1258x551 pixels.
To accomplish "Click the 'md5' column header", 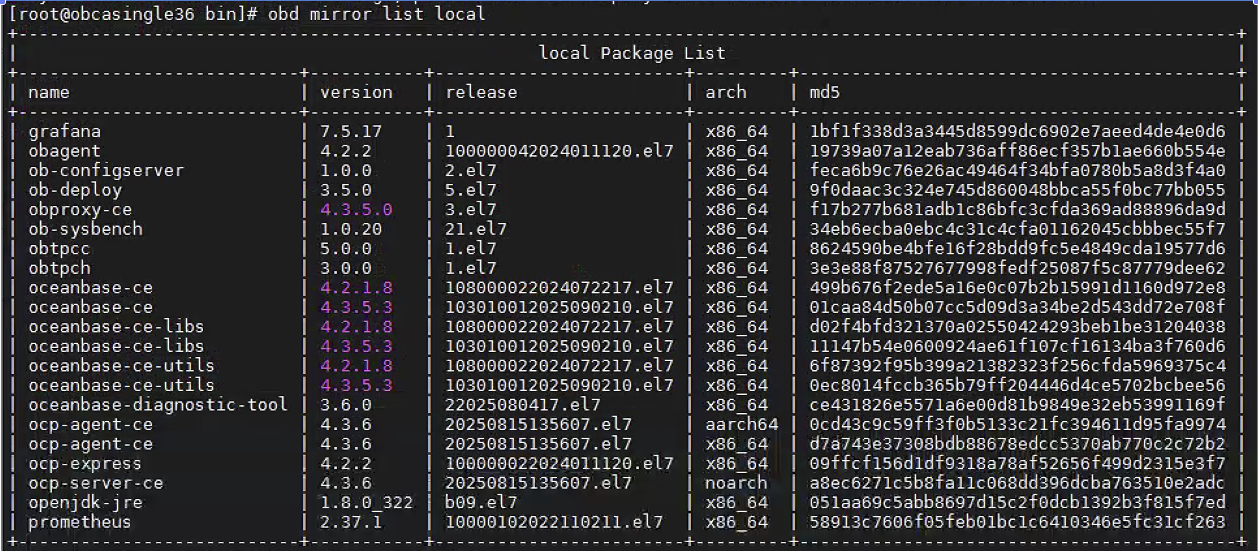I will point(825,92).
